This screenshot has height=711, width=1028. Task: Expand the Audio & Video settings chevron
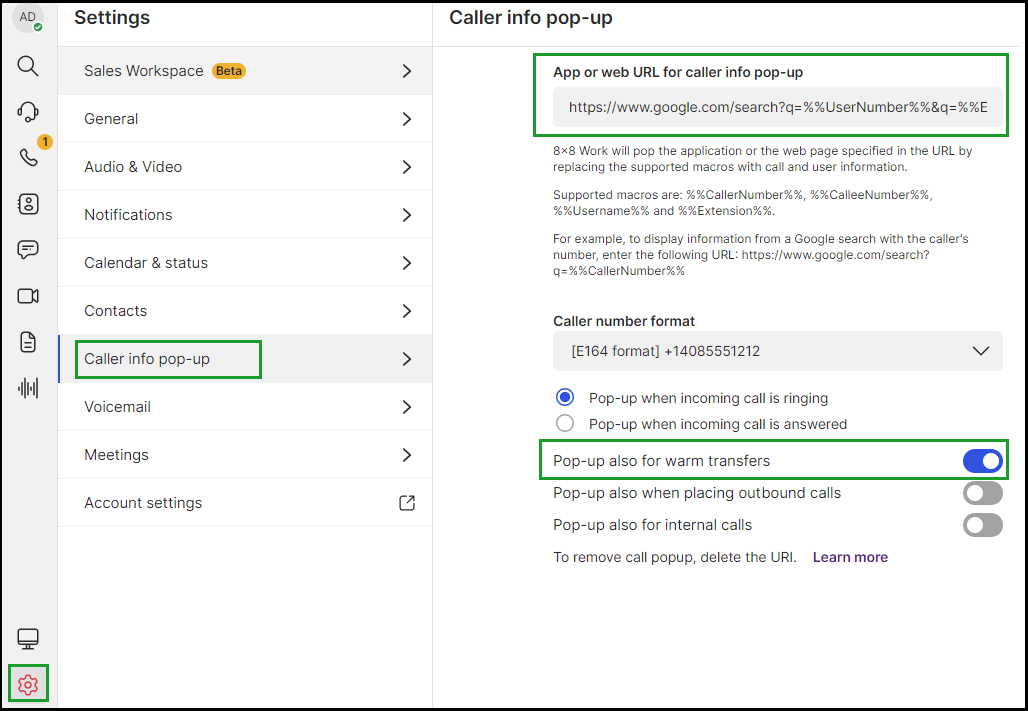tap(406, 167)
